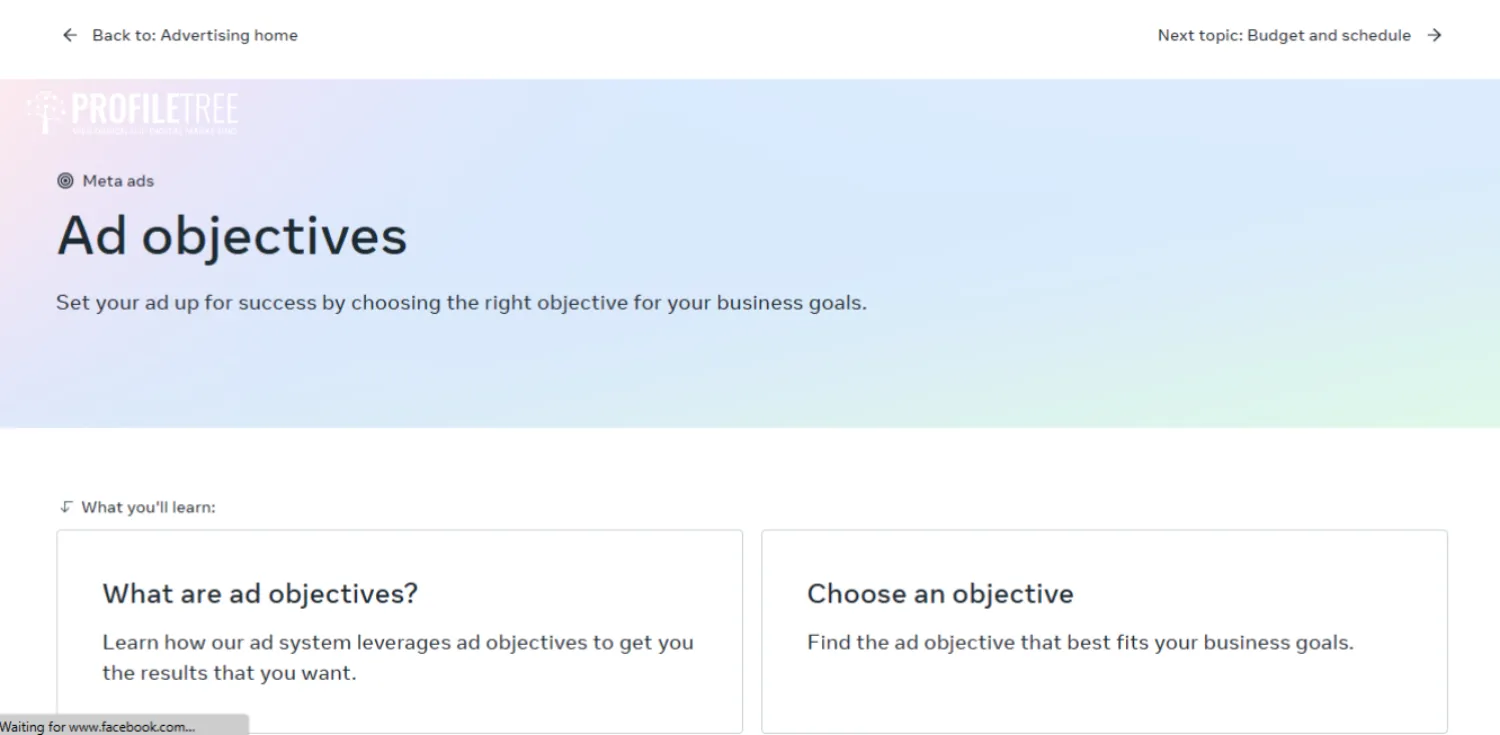The height and width of the screenshot is (735, 1500).
Task: Click the Choose an objective heading
Action: 940,594
